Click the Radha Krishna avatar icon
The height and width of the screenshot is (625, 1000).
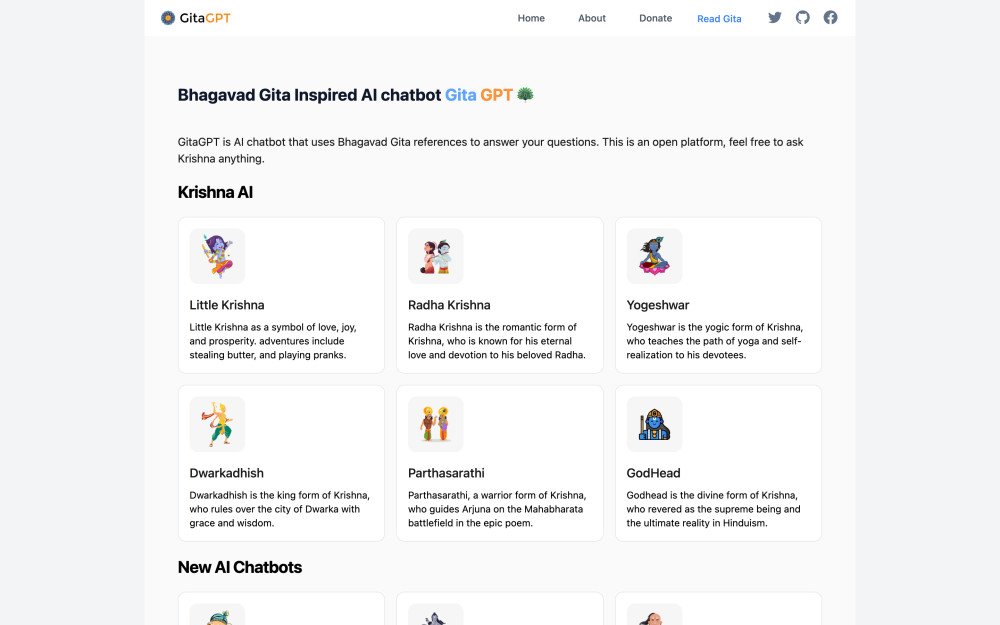(x=436, y=256)
